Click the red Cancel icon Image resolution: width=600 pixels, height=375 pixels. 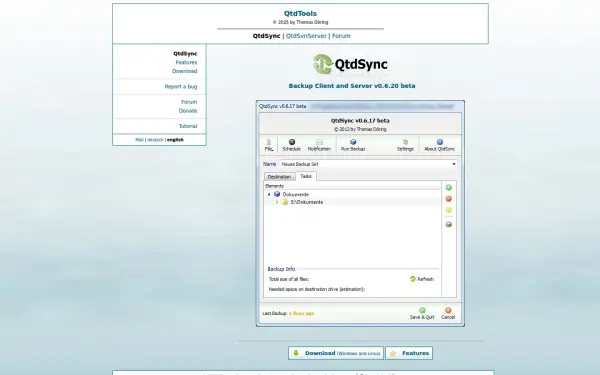(448, 310)
